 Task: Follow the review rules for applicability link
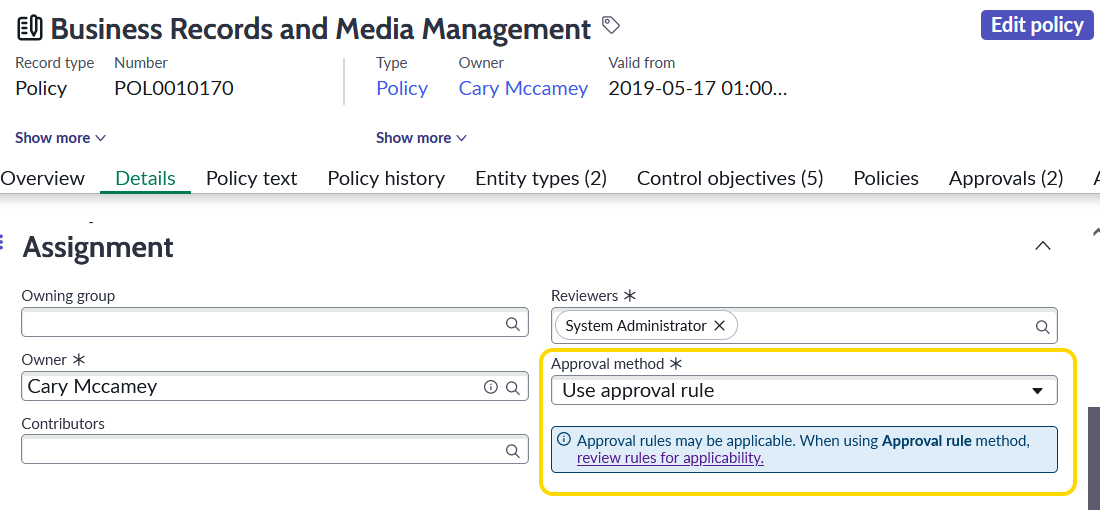point(670,459)
